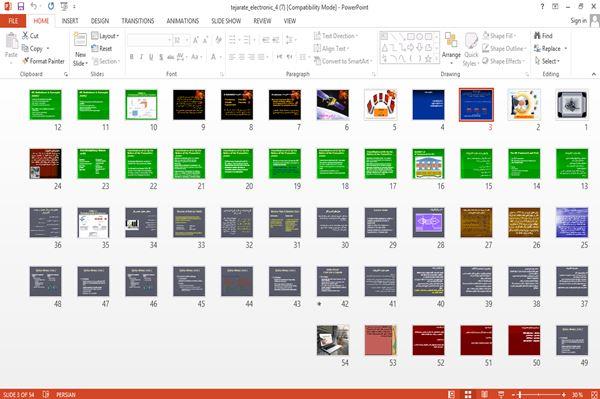Select slide 54 thumbnail with laptop image
Screen dimensions: 600x399
coord(333,340)
